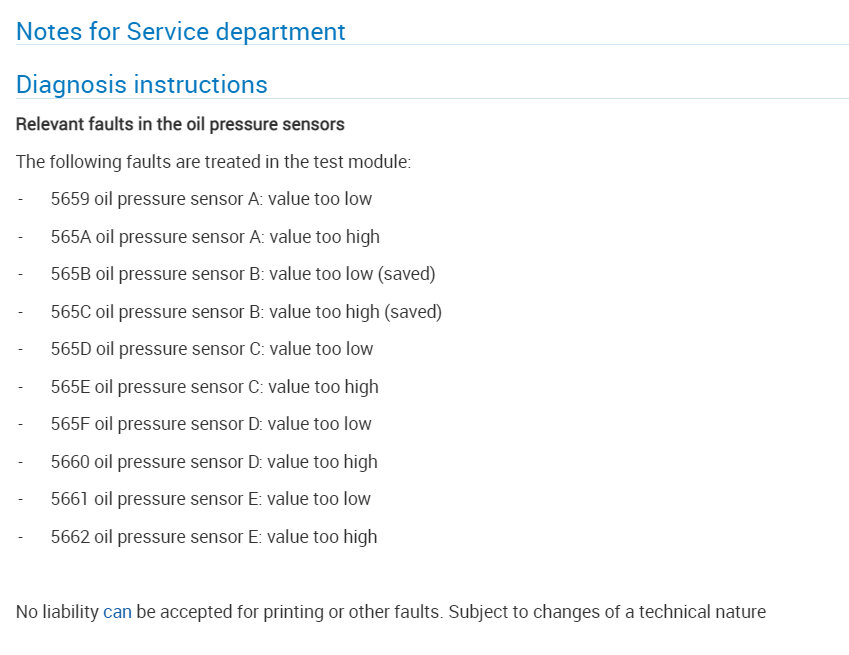Select fault 565D sensor C value too low
The image size is (849, 655).
click(x=212, y=349)
